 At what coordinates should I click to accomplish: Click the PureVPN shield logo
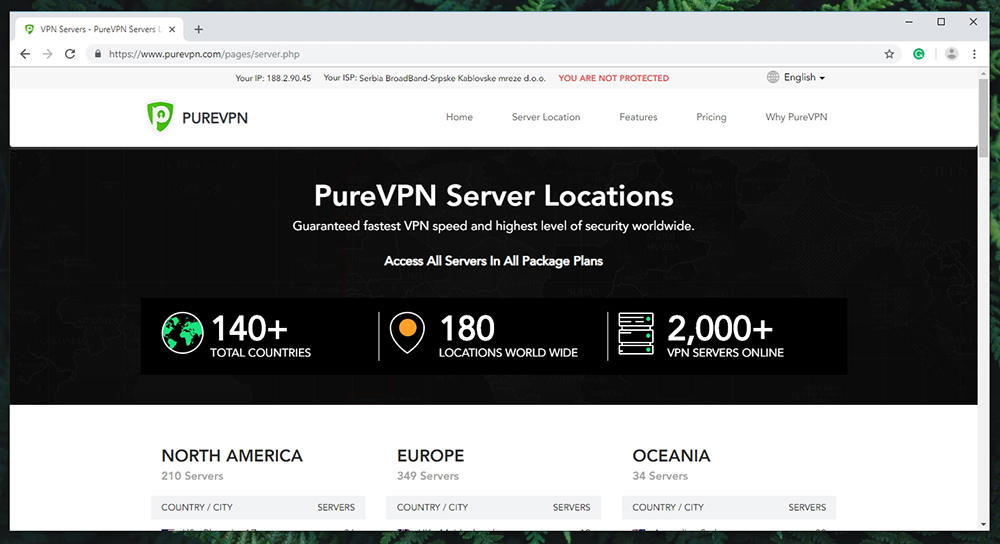159,117
